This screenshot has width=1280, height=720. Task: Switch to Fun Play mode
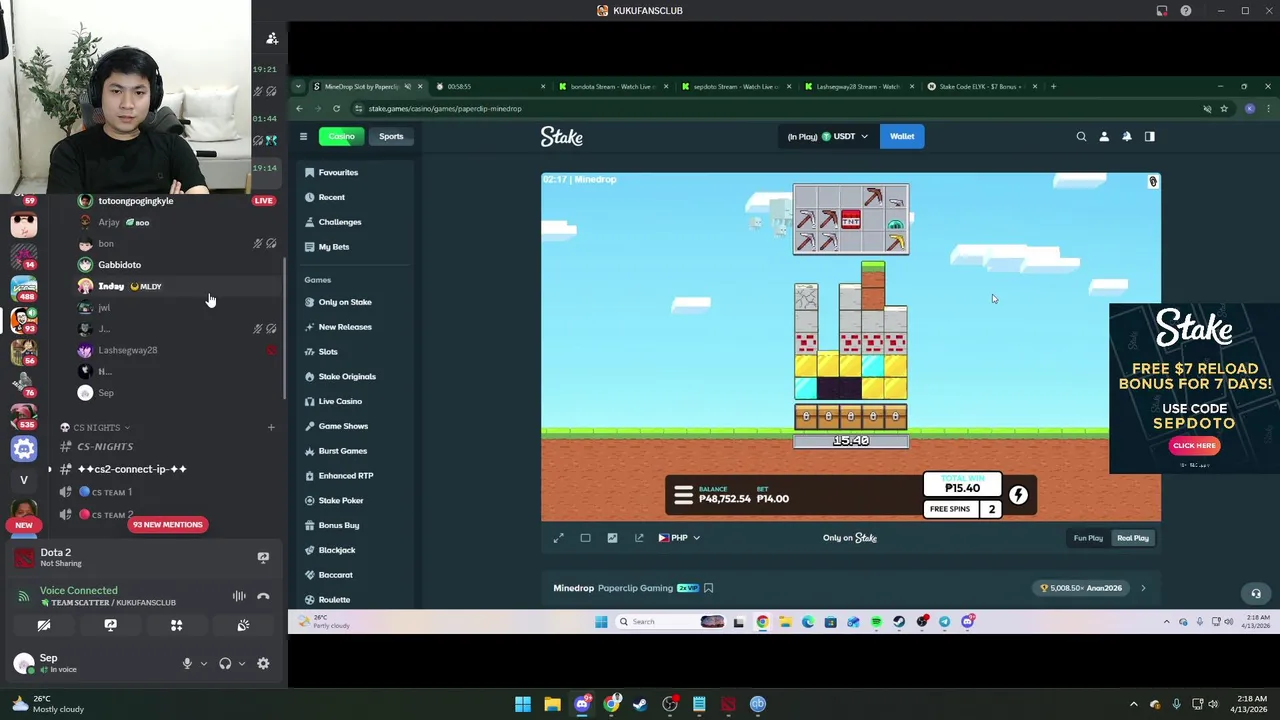pyautogui.click(x=1088, y=538)
